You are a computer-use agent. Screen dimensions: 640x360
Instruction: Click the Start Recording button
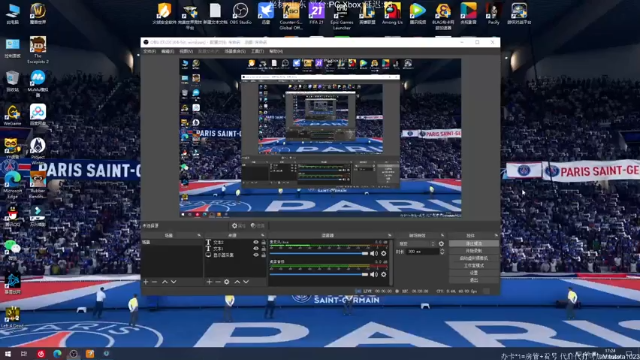pyautogui.click(x=473, y=251)
